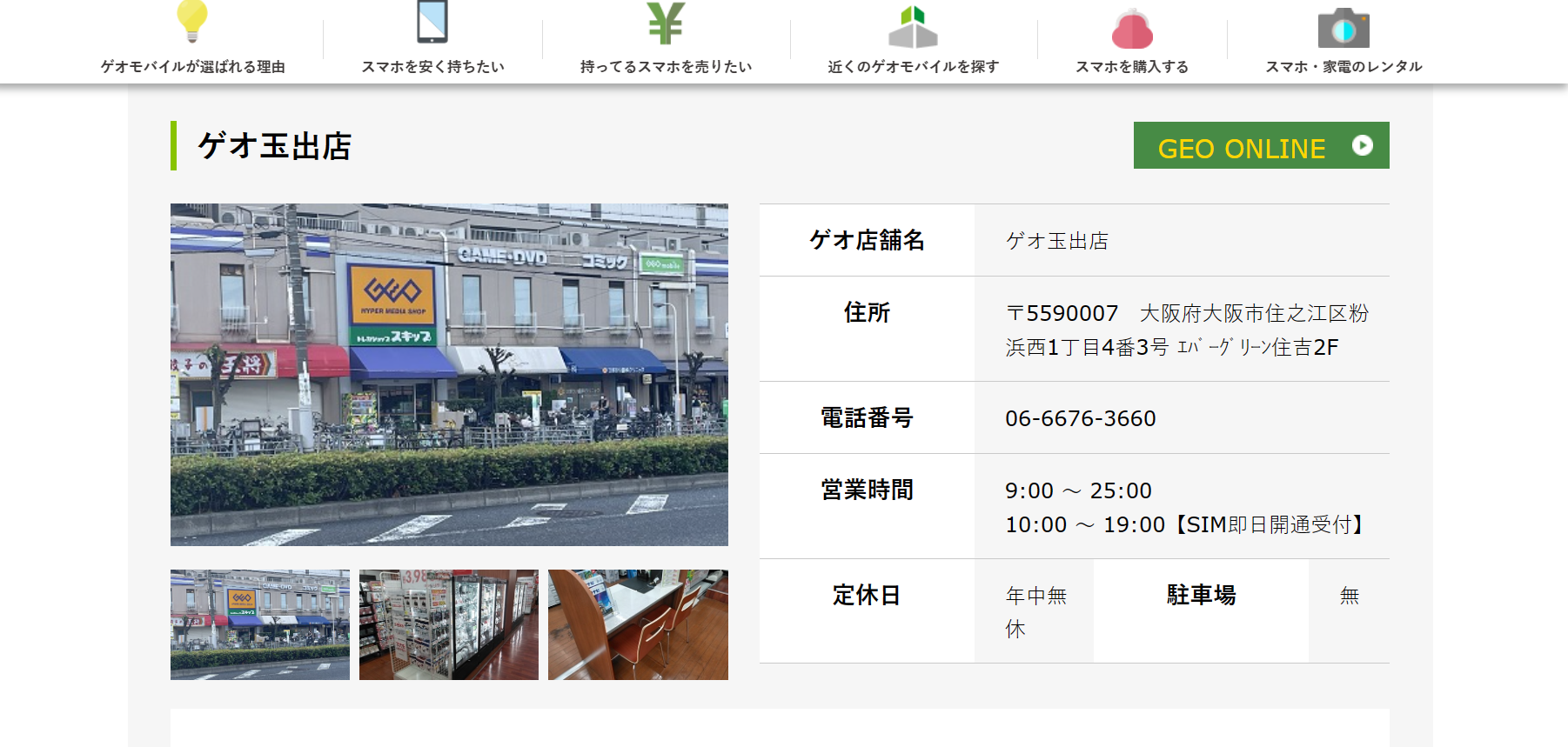Screen dimensions: 1568x747
Task: Click the smartphone icon in navigation
Action: point(432,22)
